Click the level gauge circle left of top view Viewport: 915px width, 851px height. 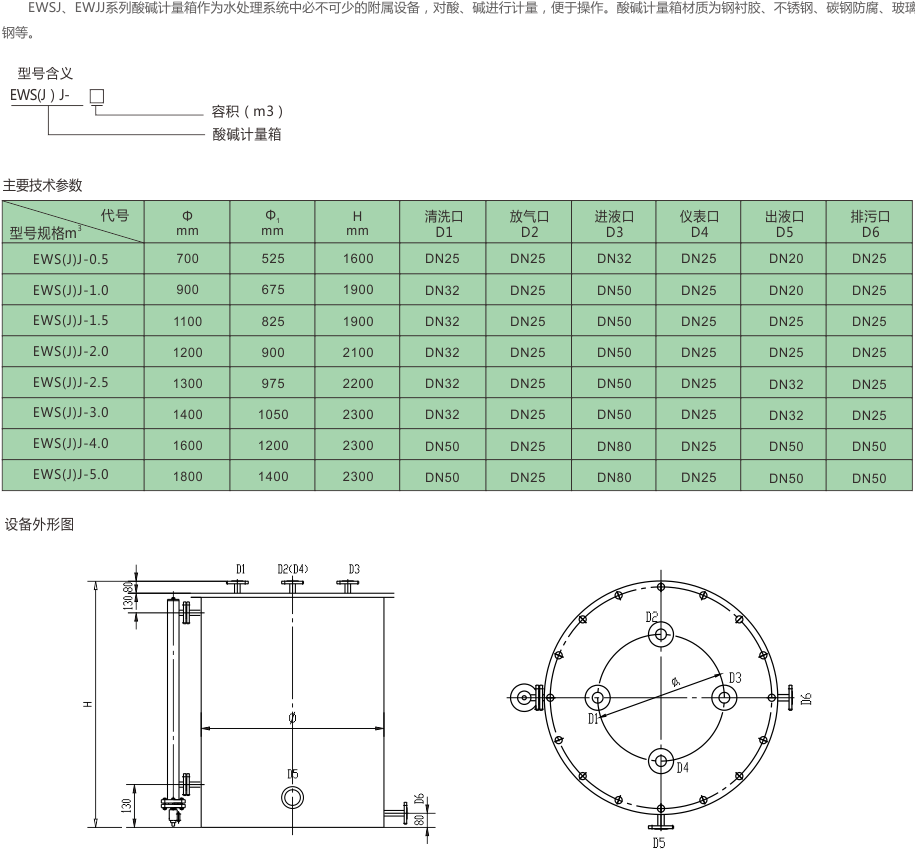[522, 698]
